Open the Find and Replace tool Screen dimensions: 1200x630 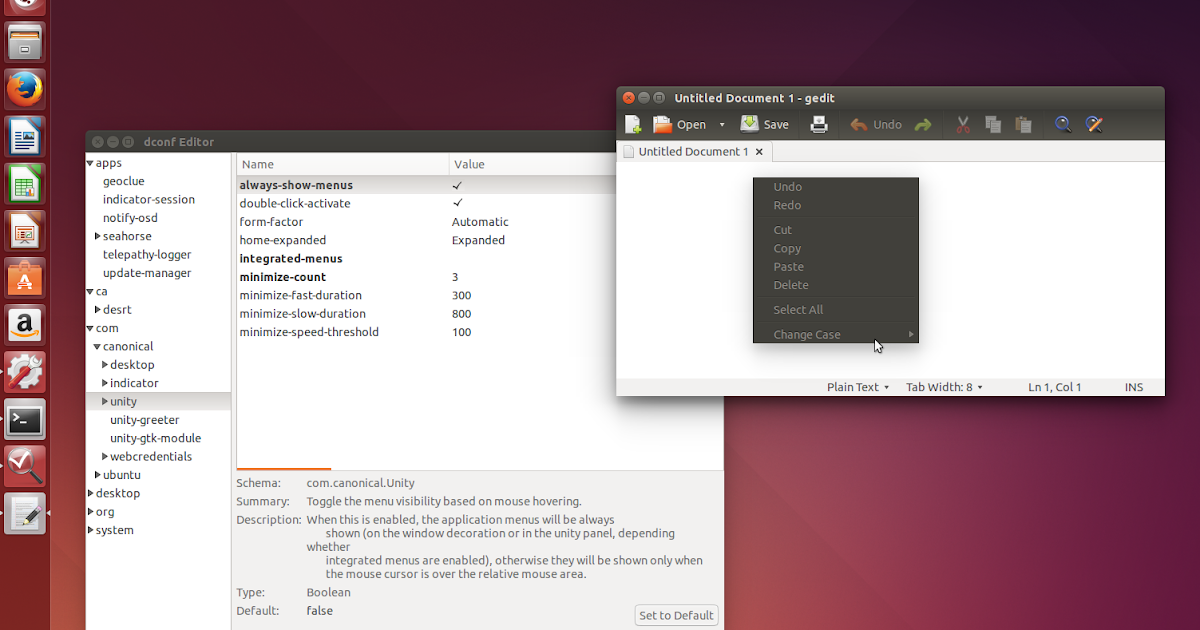pyautogui.click(x=1094, y=124)
